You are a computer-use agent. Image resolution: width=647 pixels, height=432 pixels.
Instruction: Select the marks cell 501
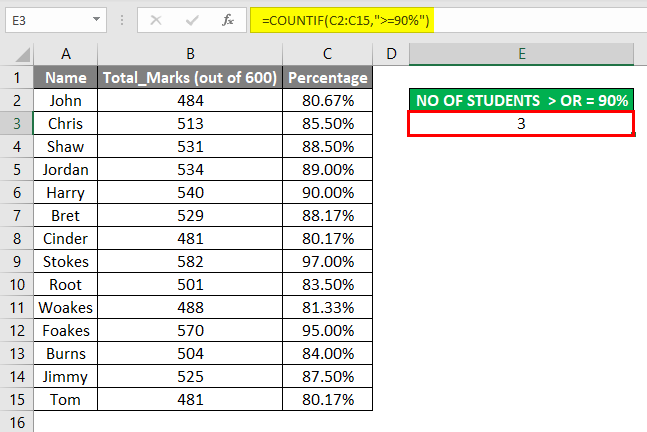(x=190, y=284)
